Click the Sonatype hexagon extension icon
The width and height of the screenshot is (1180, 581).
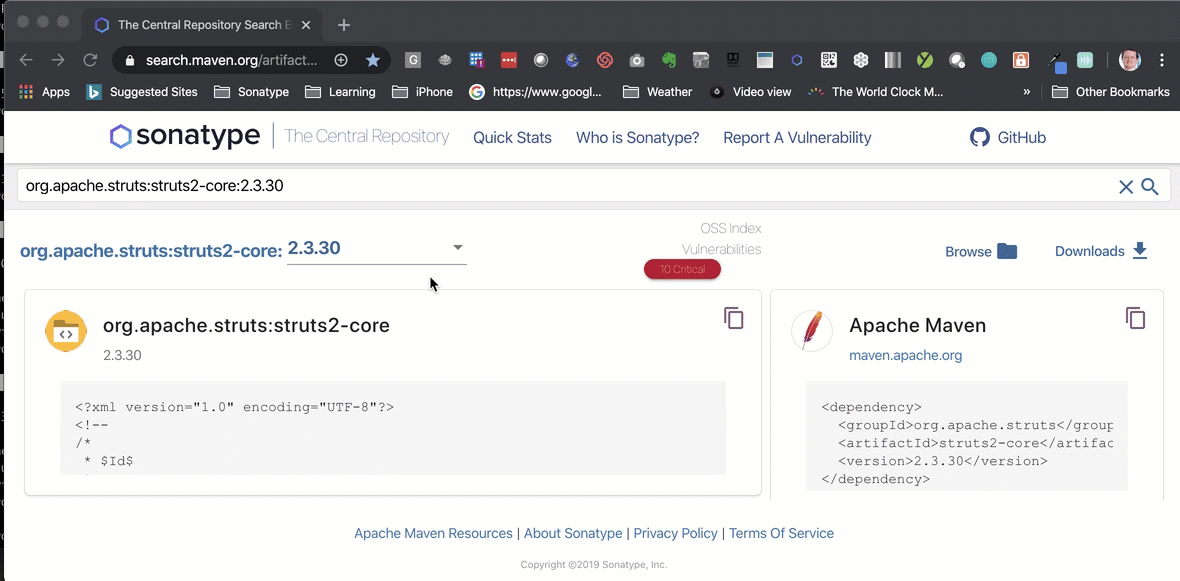(797, 60)
